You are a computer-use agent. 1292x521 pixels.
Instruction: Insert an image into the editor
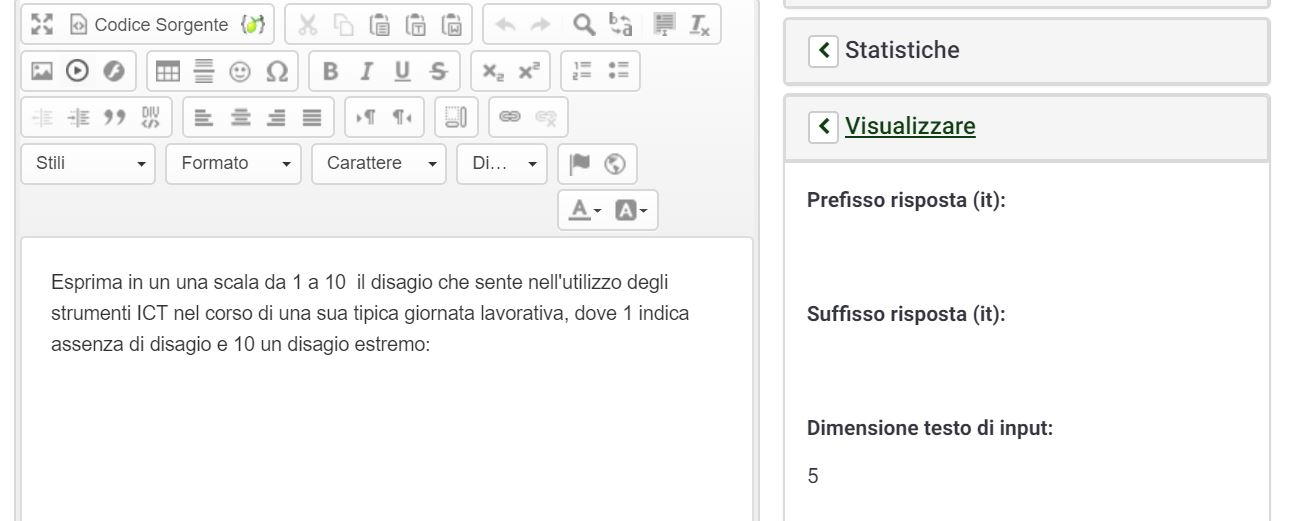coord(42,71)
